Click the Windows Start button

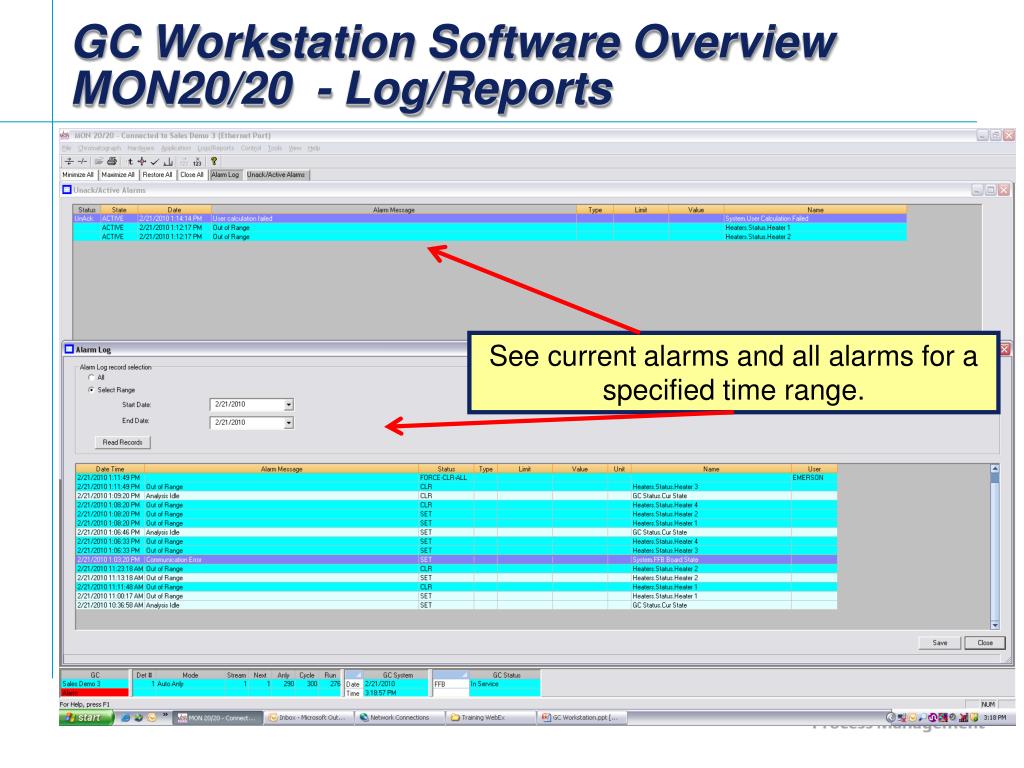pos(87,718)
